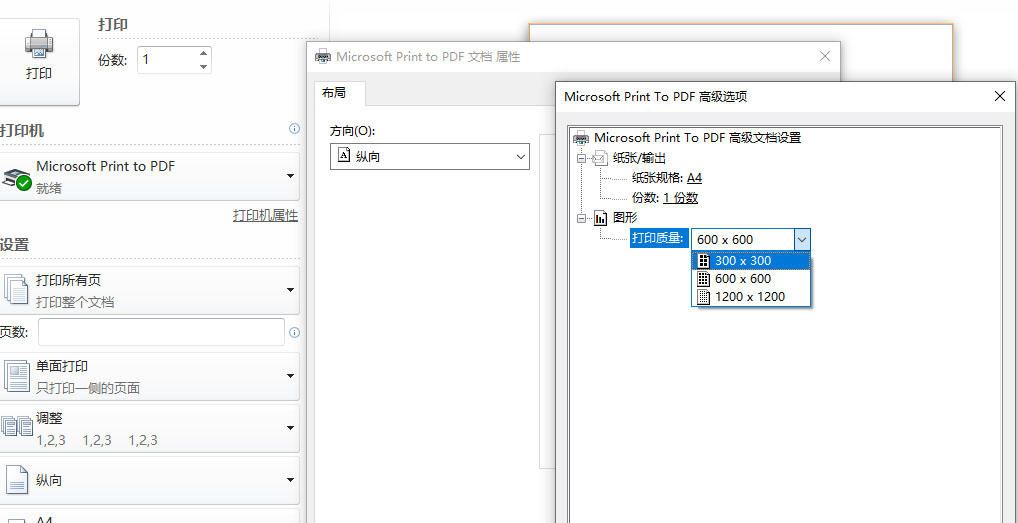Click the stacked pages icon beside 打印所有页
Image resolution: width=1018 pixels, height=523 pixels.
pos(16,289)
